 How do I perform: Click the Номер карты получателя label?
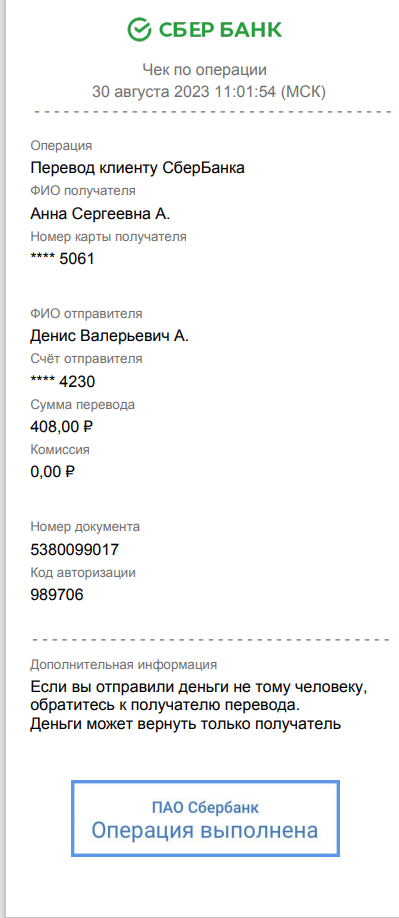[108, 237]
